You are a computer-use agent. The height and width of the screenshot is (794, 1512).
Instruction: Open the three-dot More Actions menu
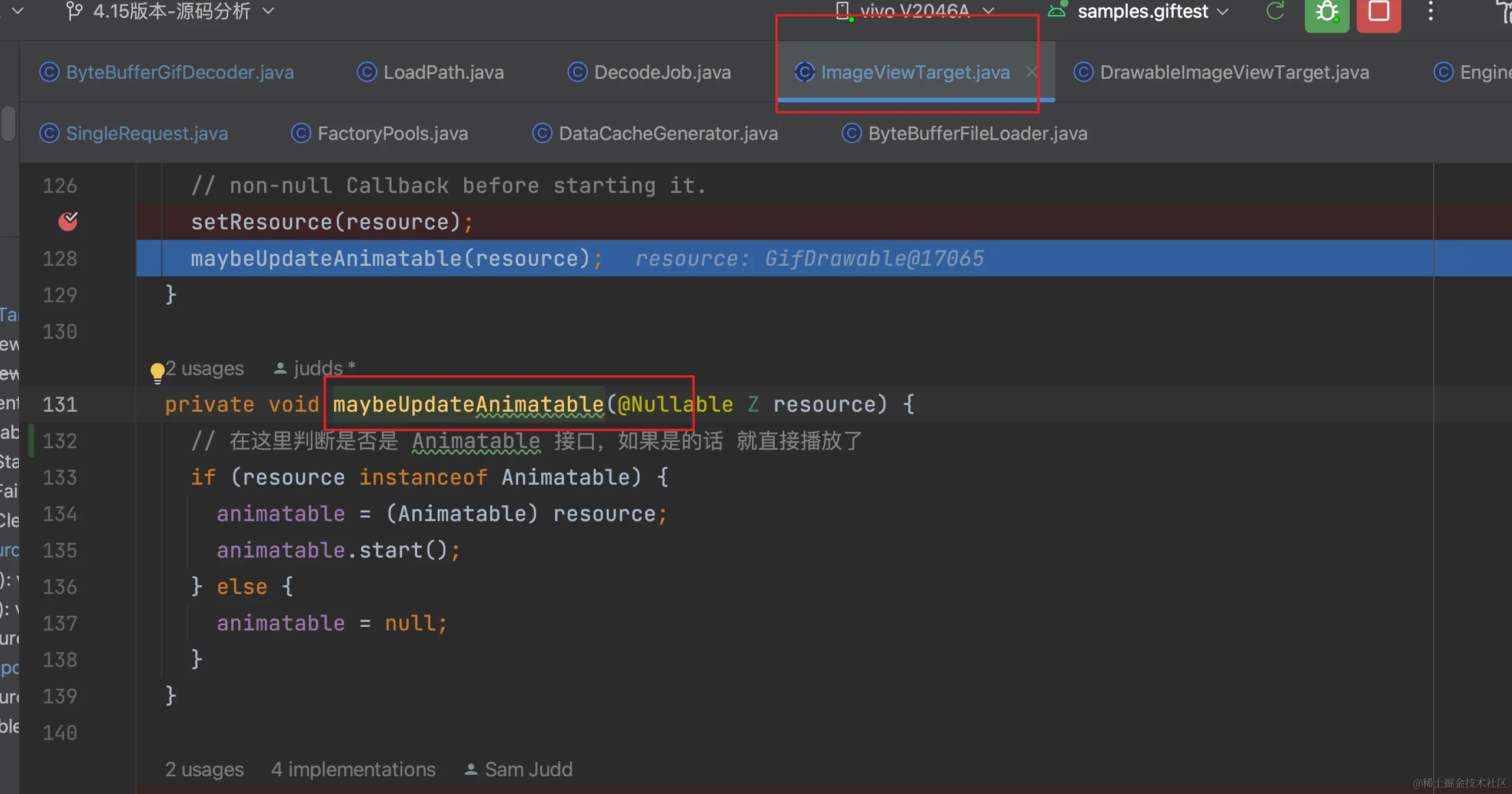tap(1430, 12)
